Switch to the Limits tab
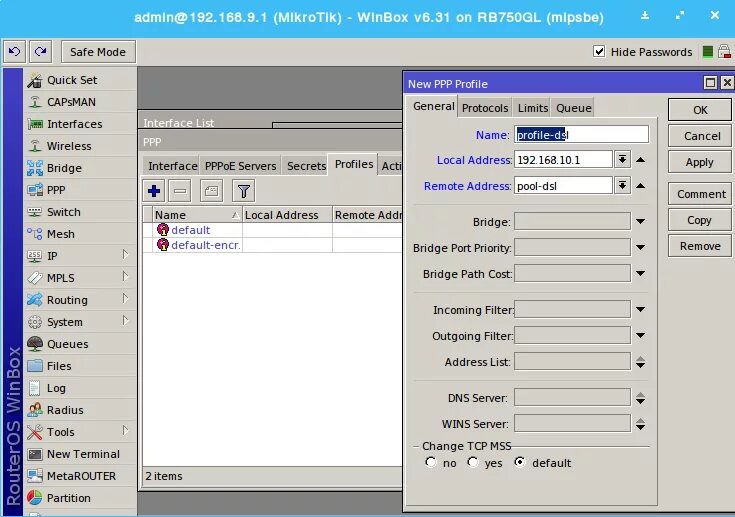The width and height of the screenshot is (735, 517). (x=532, y=108)
